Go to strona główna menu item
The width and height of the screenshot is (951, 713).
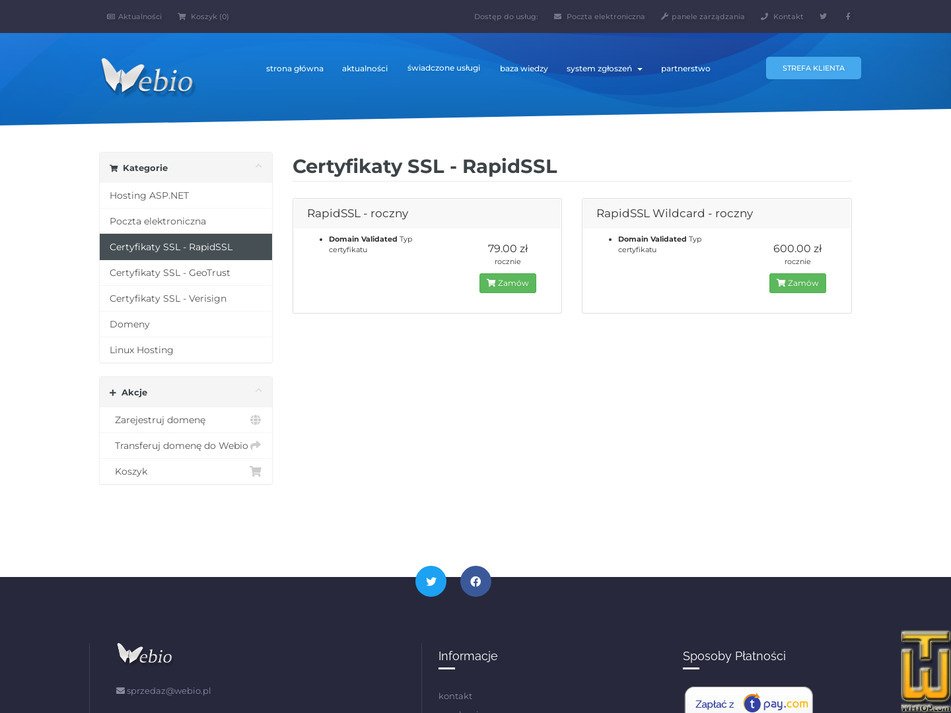(295, 69)
